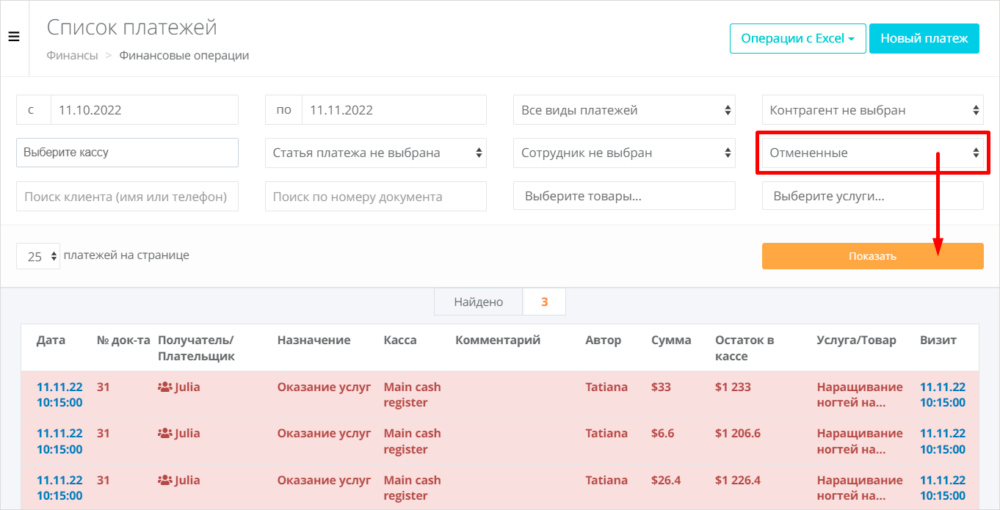Click the start date field 11.10.2022
This screenshot has height=510, width=1000.
click(144, 110)
